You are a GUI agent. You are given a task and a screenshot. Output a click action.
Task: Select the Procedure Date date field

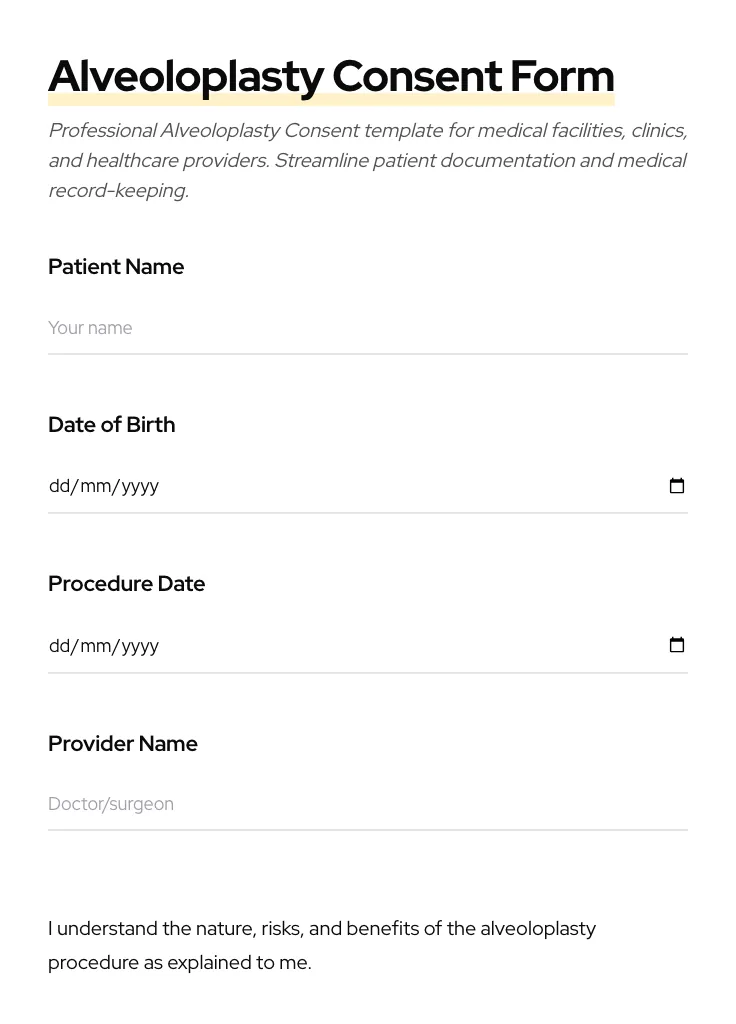pos(300,645)
